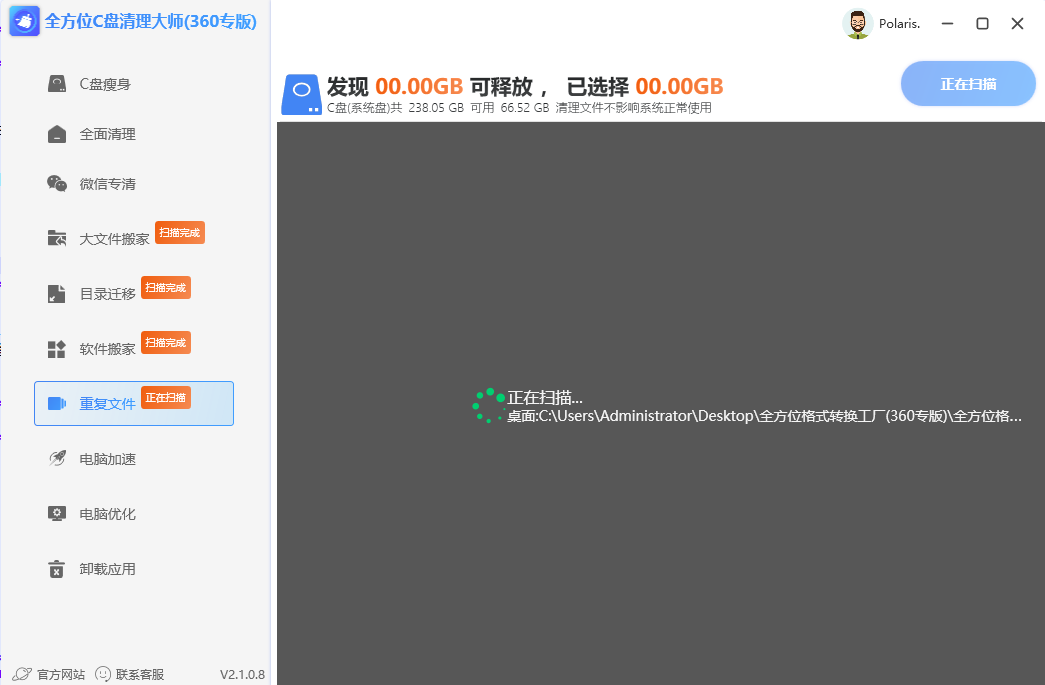Select the 电脑加速 rocket icon
Image resolution: width=1045 pixels, height=685 pixels.
pyautogui.click(x=57, y=458)
